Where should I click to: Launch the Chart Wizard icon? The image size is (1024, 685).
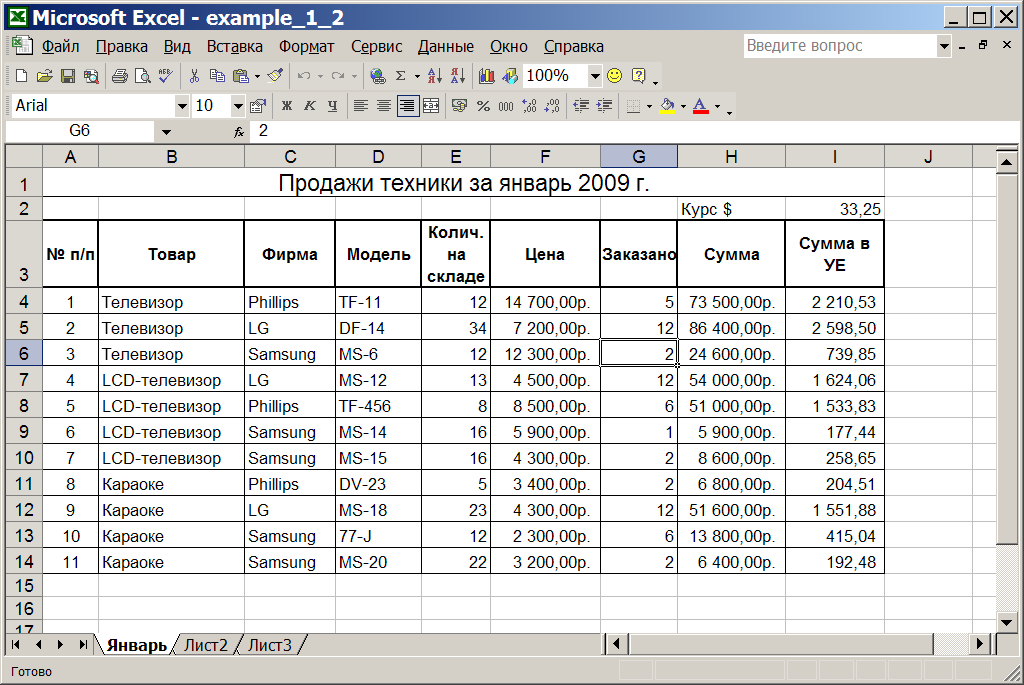487,76
